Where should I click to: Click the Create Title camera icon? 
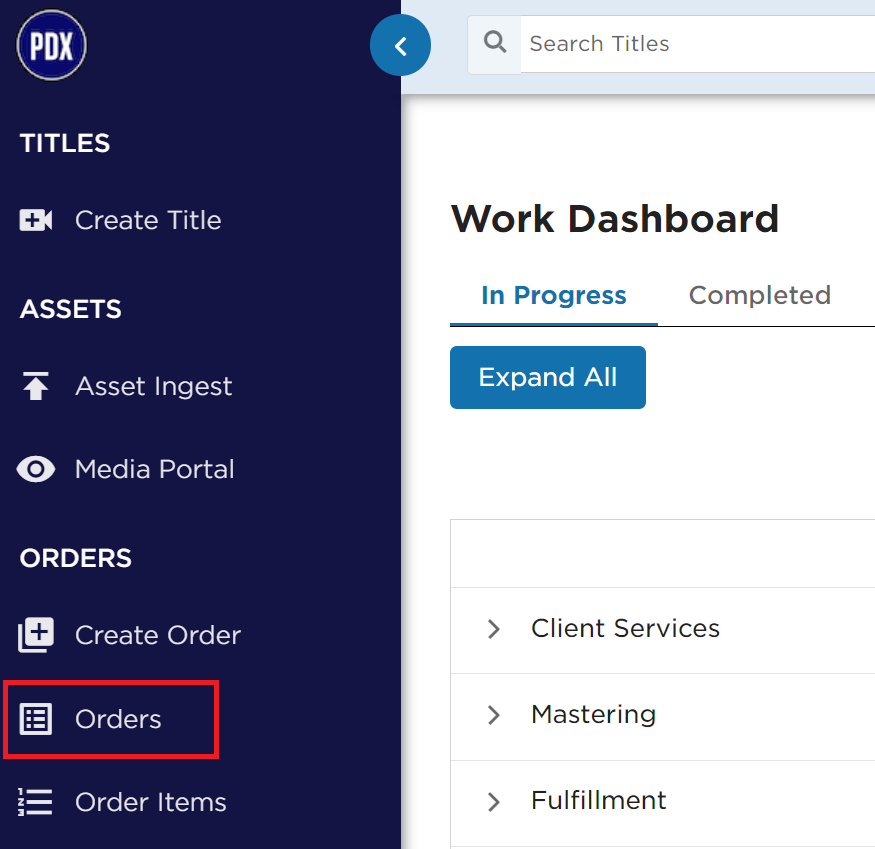coord(36,220)
